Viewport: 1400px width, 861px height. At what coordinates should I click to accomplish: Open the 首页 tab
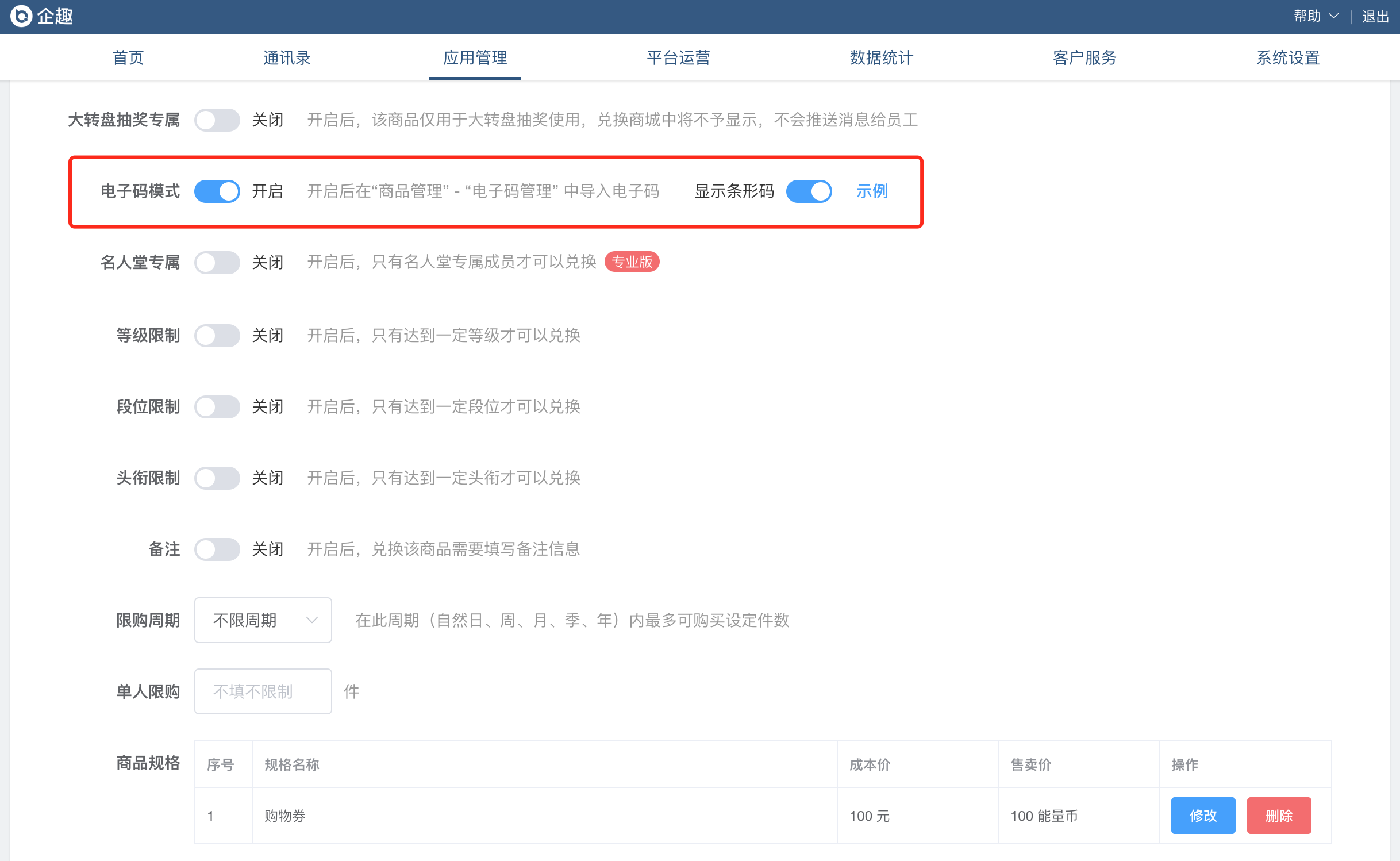pyautogui.click(x=128, y=57)
